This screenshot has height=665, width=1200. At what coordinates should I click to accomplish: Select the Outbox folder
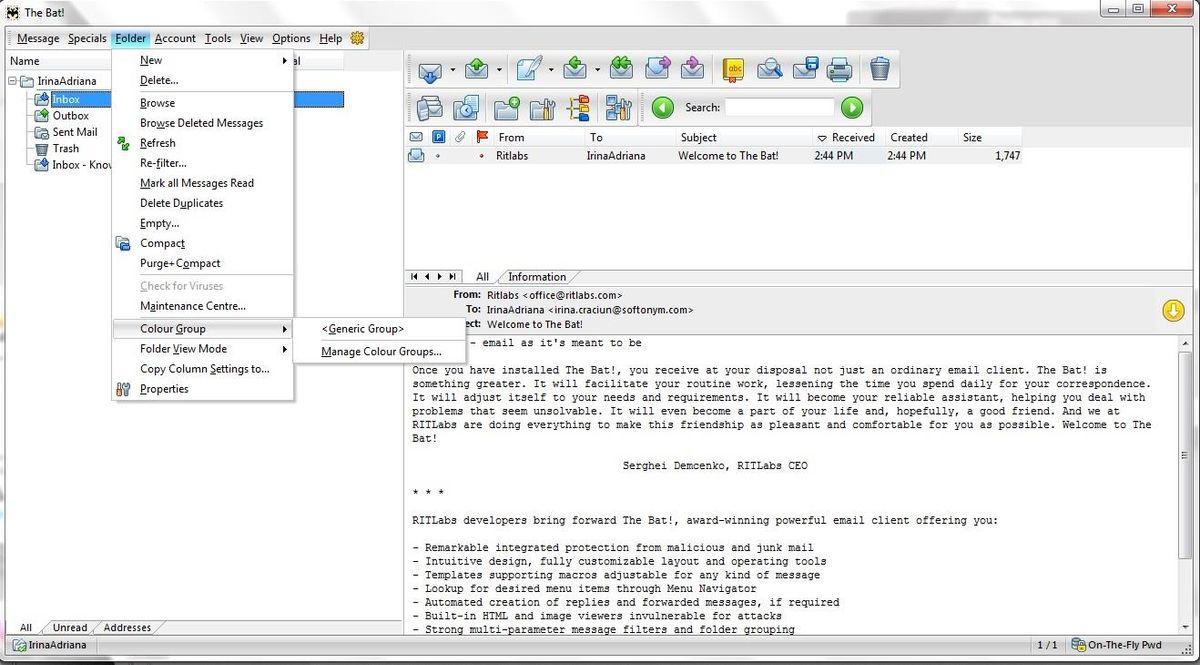tap(71, 116)
